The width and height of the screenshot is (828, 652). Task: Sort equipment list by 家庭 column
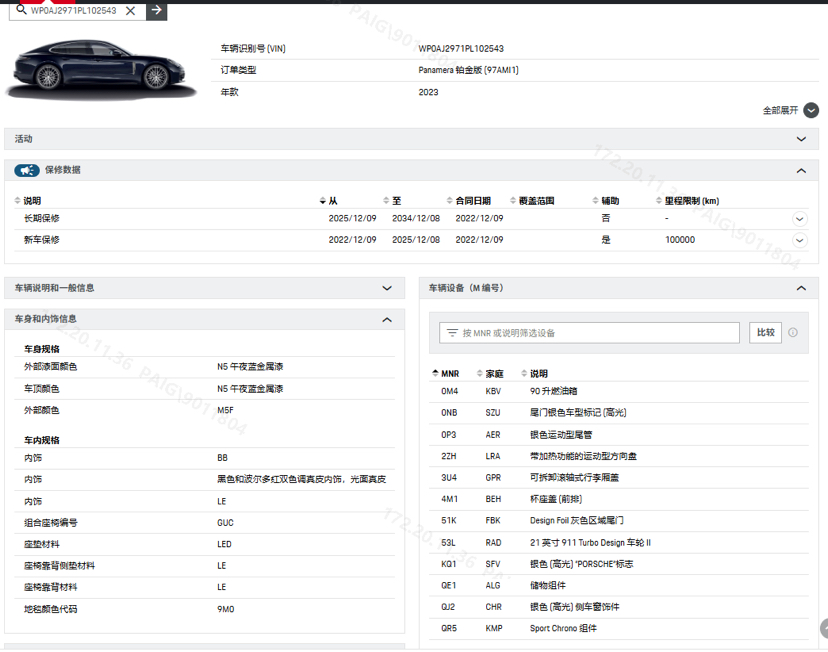click(x=490, y=373)
